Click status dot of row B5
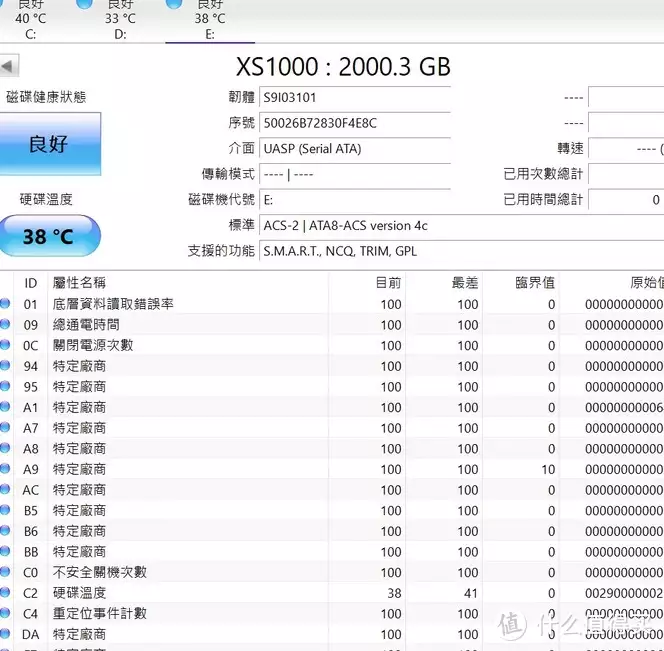Image resolution: width=664 pixels, height=651 pixels. [5, 510]
